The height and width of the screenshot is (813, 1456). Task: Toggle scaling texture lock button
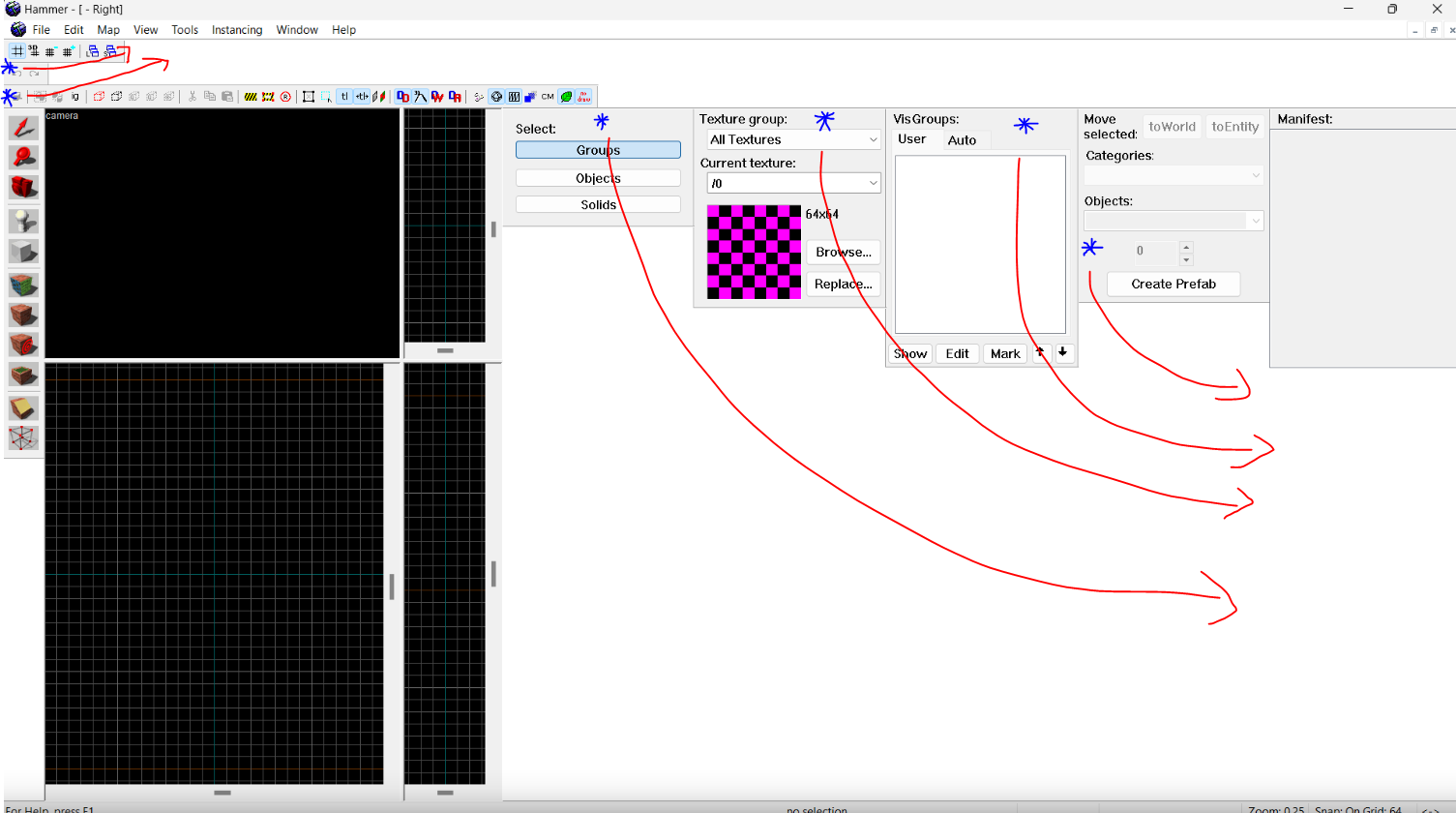[361, 97]
